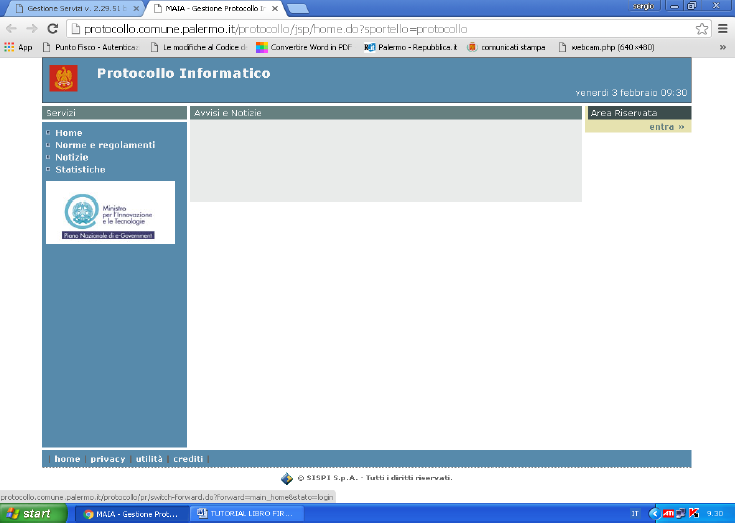Viewport: 736px width, 523px height.
Task: Open the footer utilità link
Action: 149,459
